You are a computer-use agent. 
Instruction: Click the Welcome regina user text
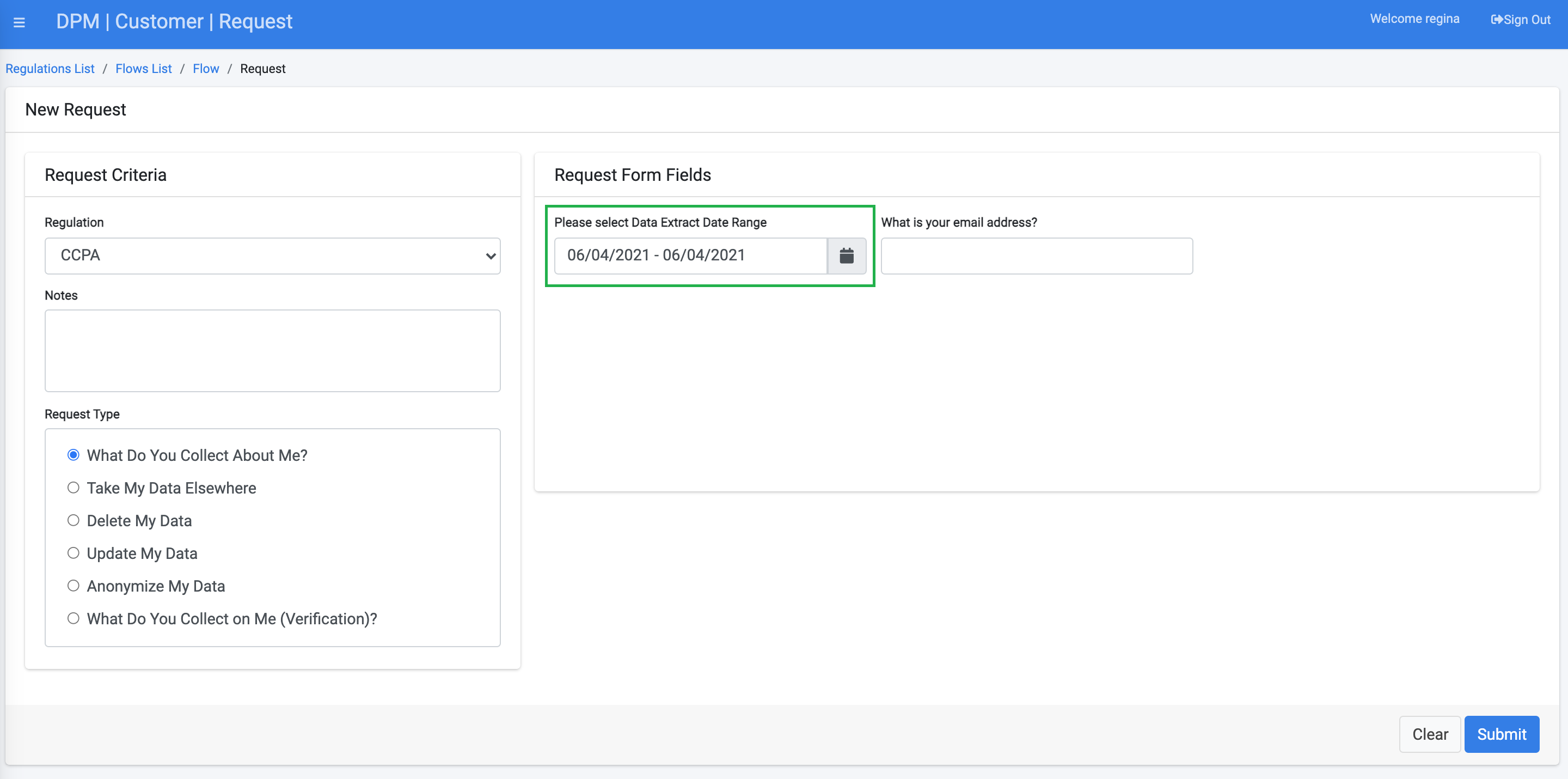click(x=1414, y=19)
